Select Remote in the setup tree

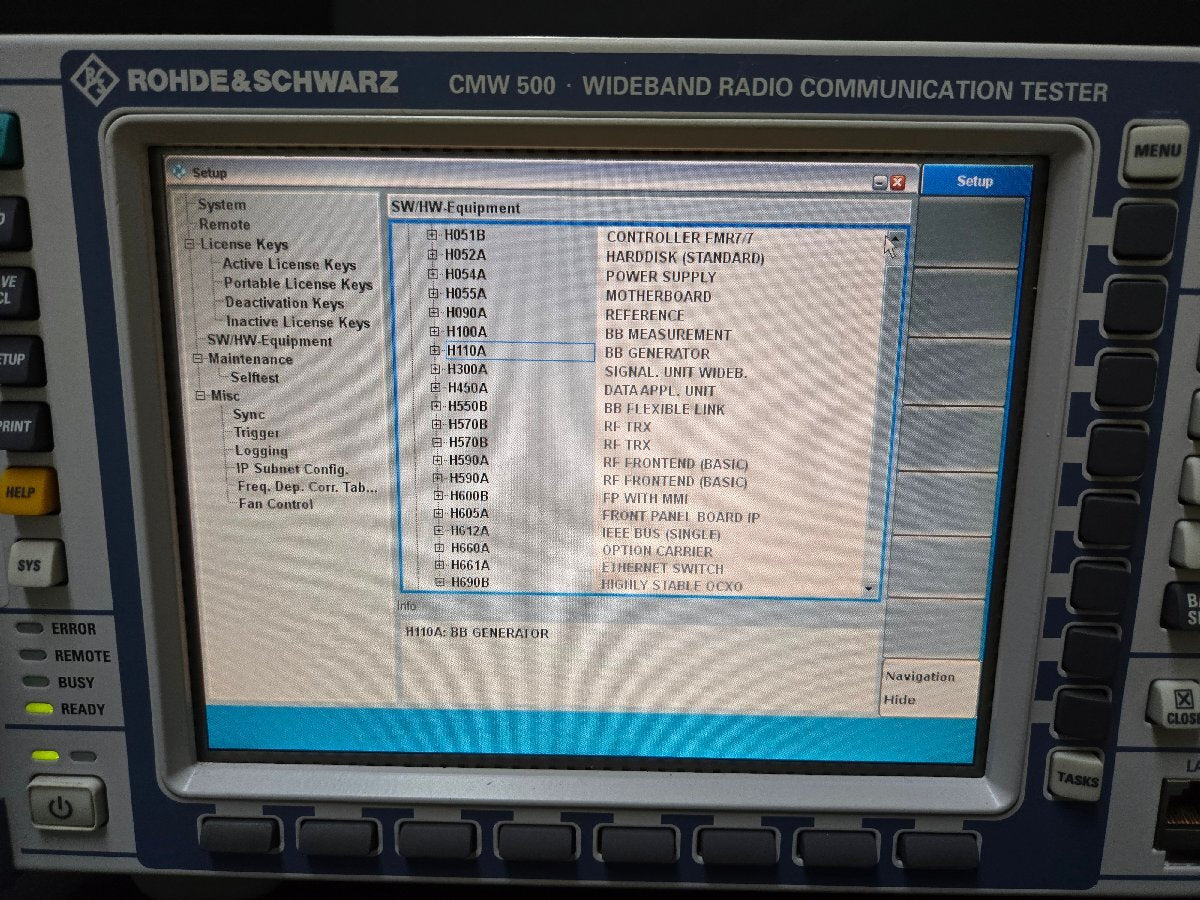[x=224, y=225]
